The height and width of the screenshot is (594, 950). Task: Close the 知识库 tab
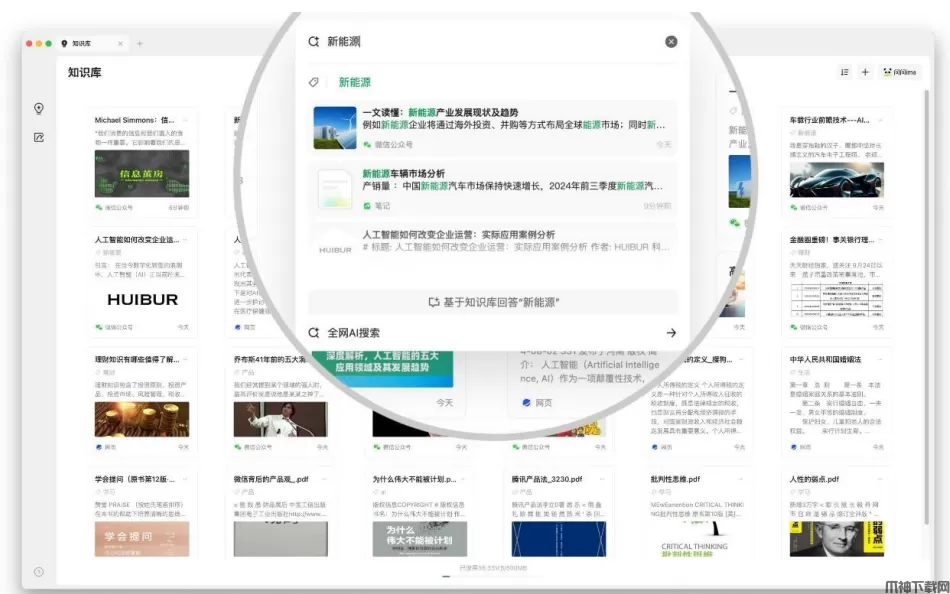pyautogui.click(x=120, y=44)
